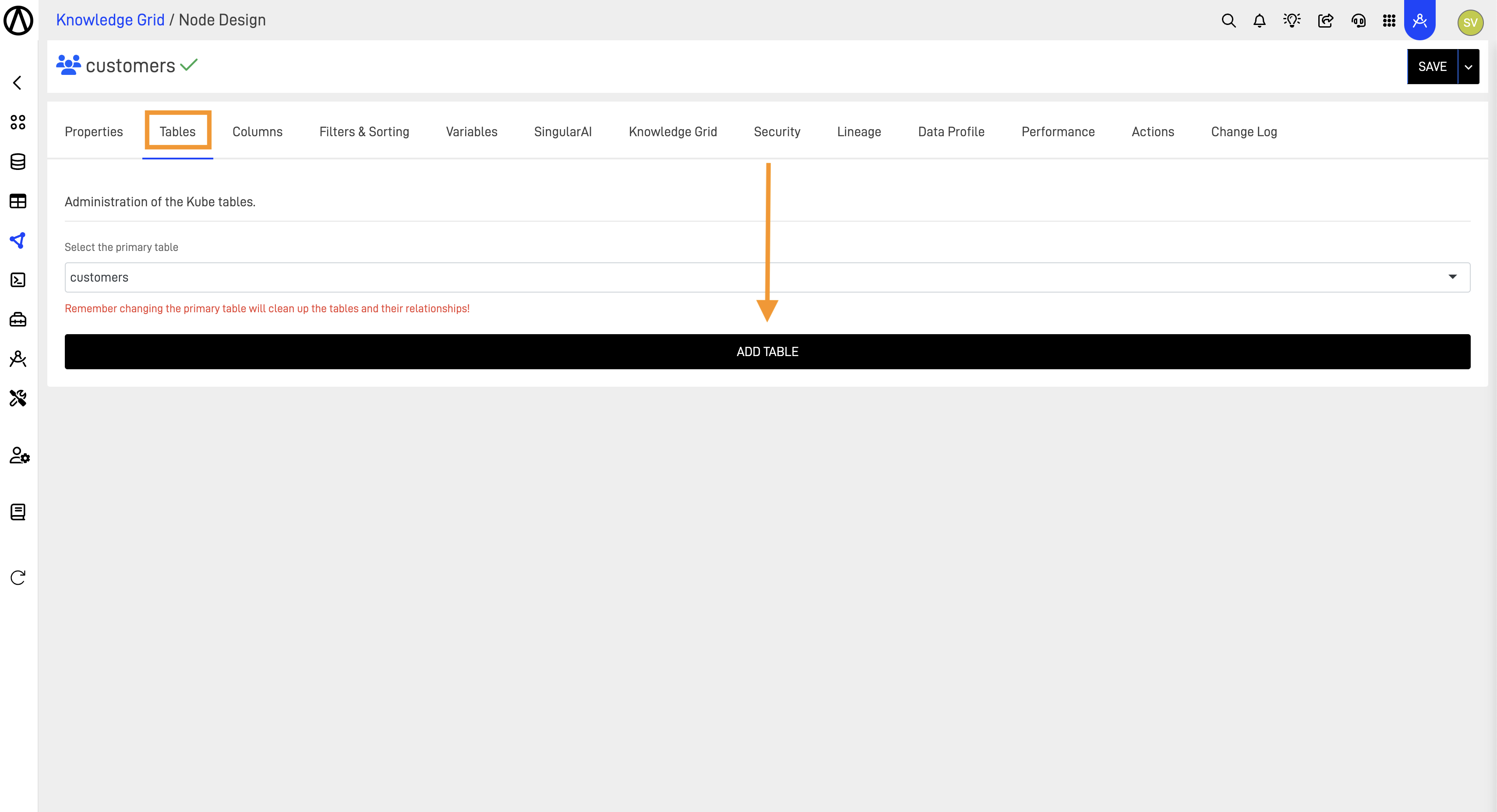Open search with the magnifier icon

click(1229, 21)
